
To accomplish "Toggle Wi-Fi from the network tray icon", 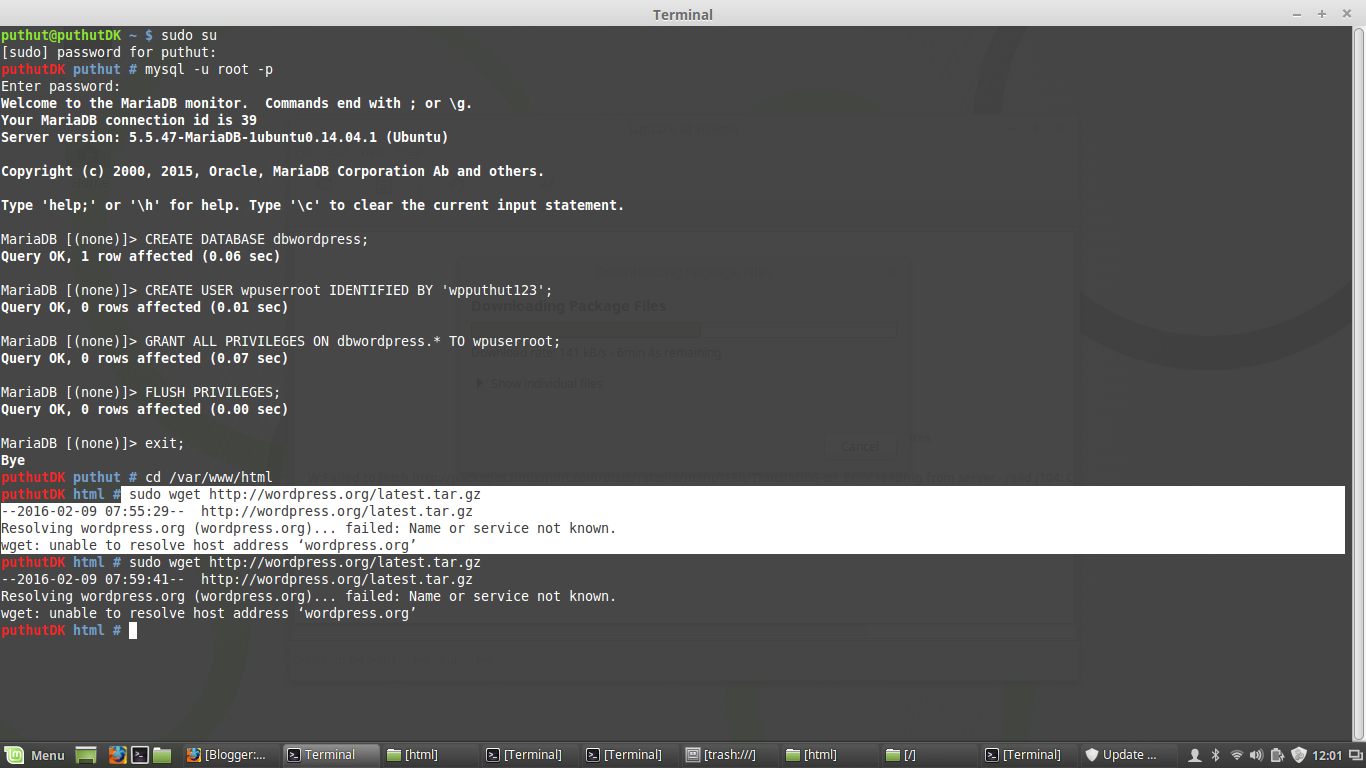I will (1237, 755).
